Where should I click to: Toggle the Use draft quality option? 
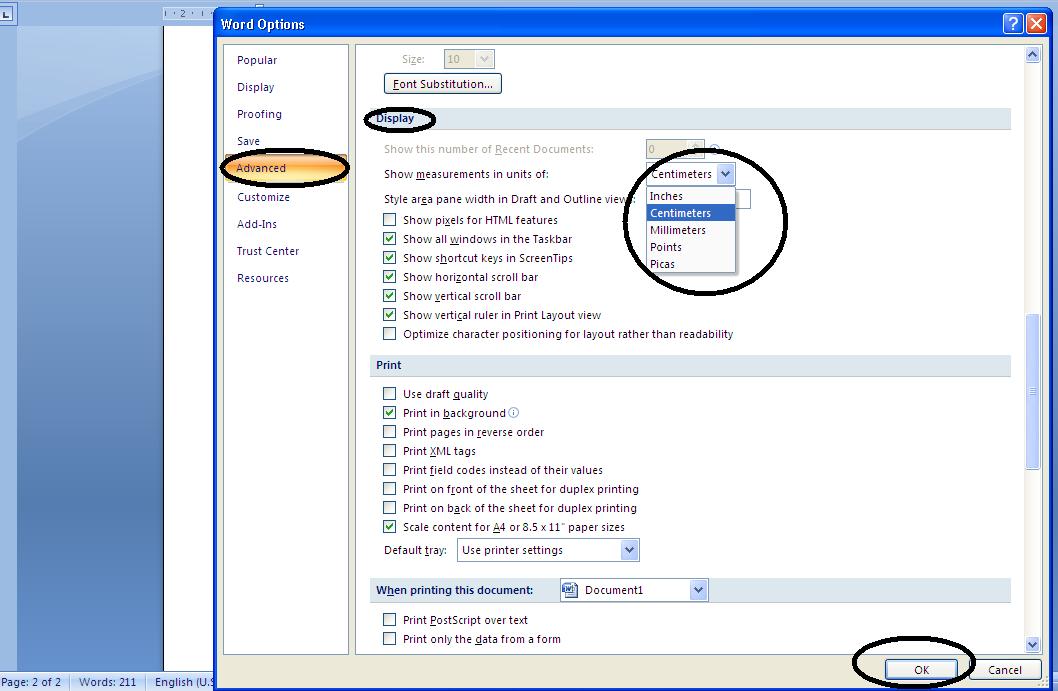pos(389,394)
